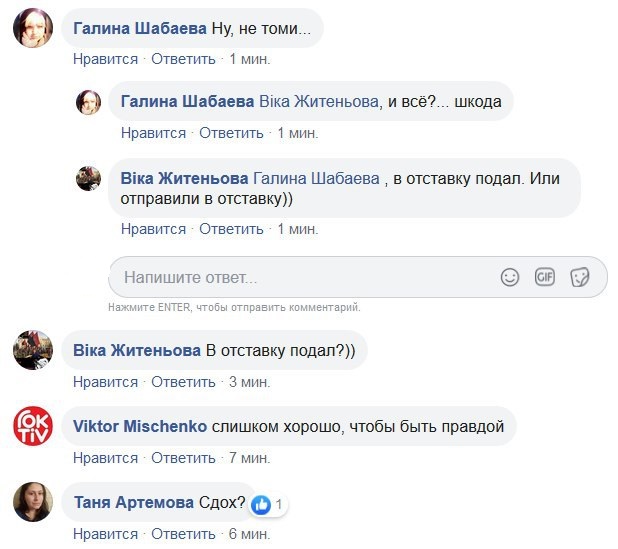Screen dimensions: 618x549
Task: Open the sticker picker icon
Action: 579,277
